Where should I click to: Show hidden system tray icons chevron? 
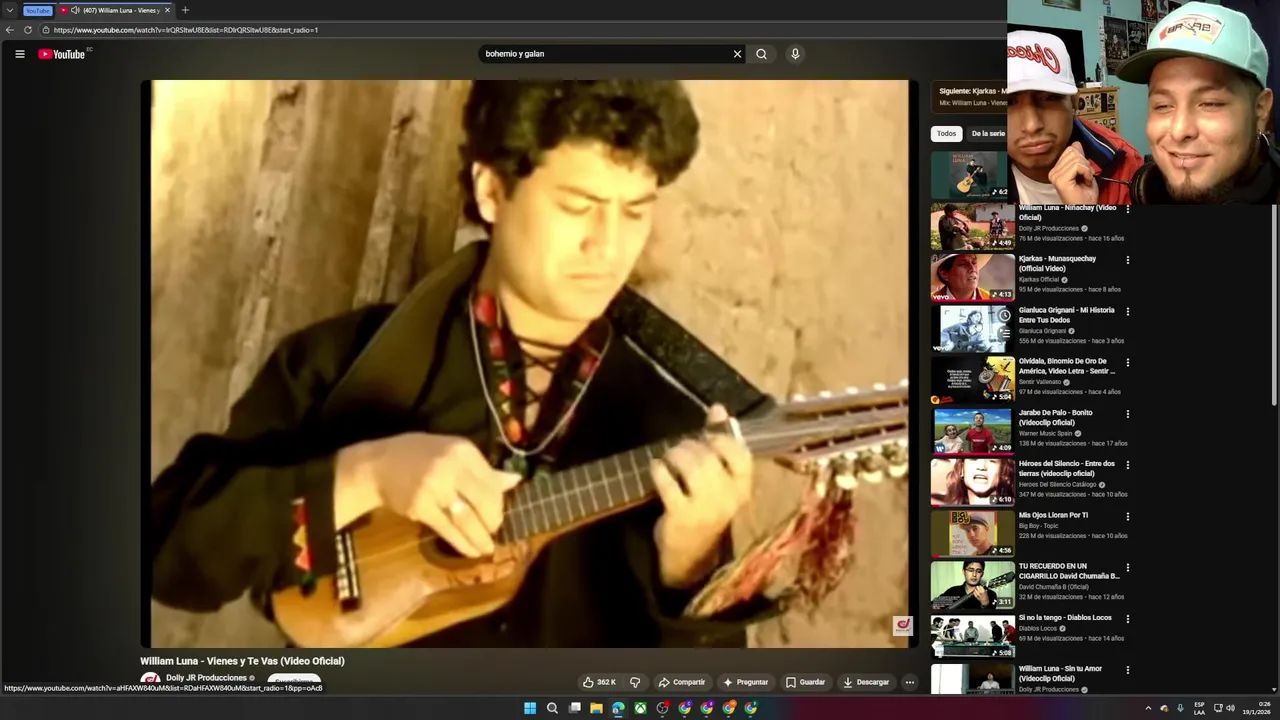pos(1148,708)
